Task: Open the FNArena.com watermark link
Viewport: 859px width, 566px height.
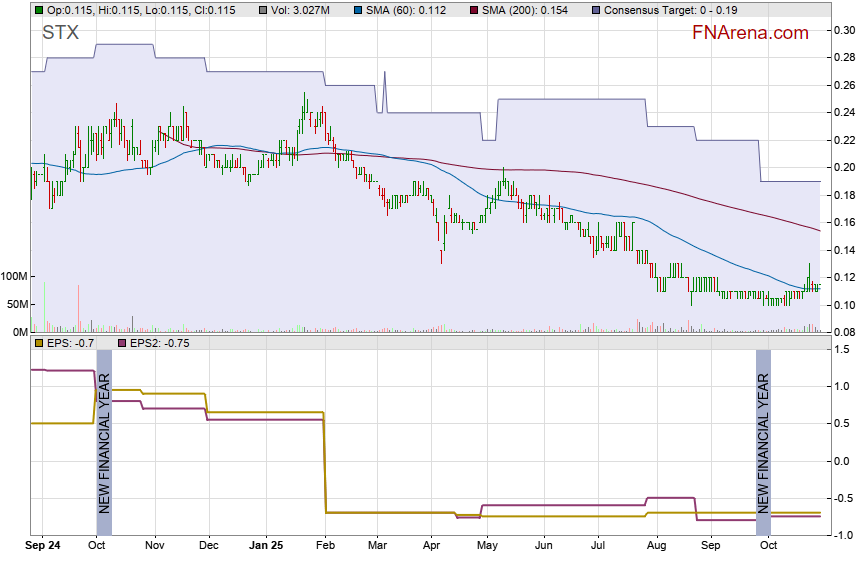Action: pyautogui.click(x=750, y=33)
